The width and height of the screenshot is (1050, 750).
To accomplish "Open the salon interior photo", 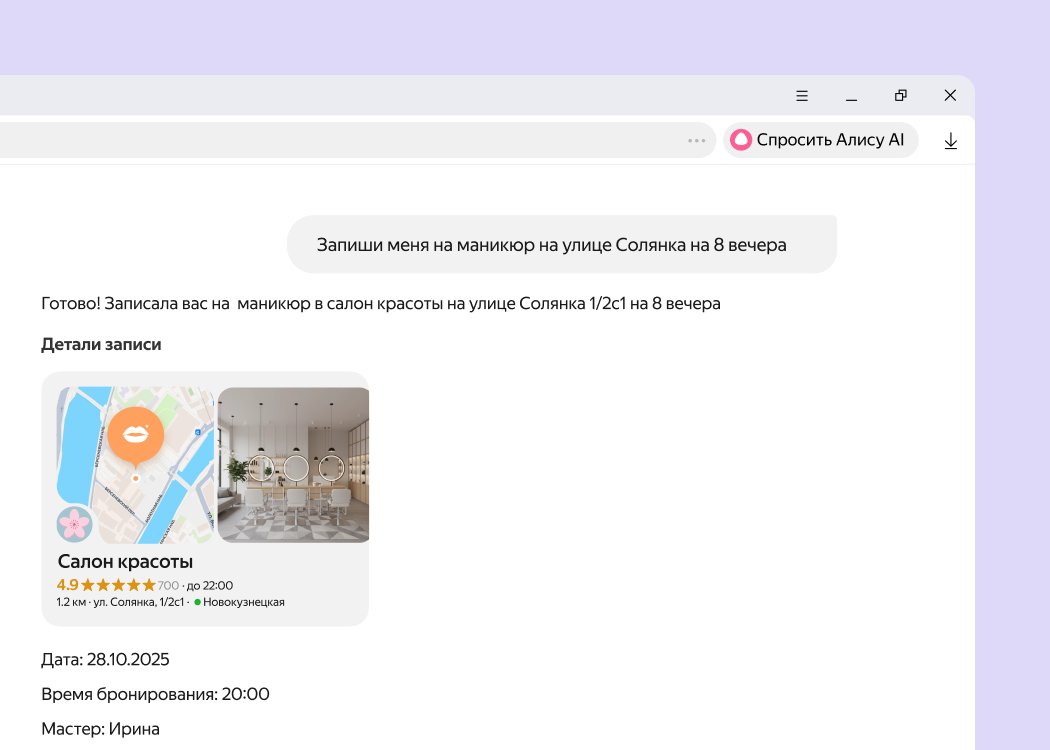I will 293,465.
